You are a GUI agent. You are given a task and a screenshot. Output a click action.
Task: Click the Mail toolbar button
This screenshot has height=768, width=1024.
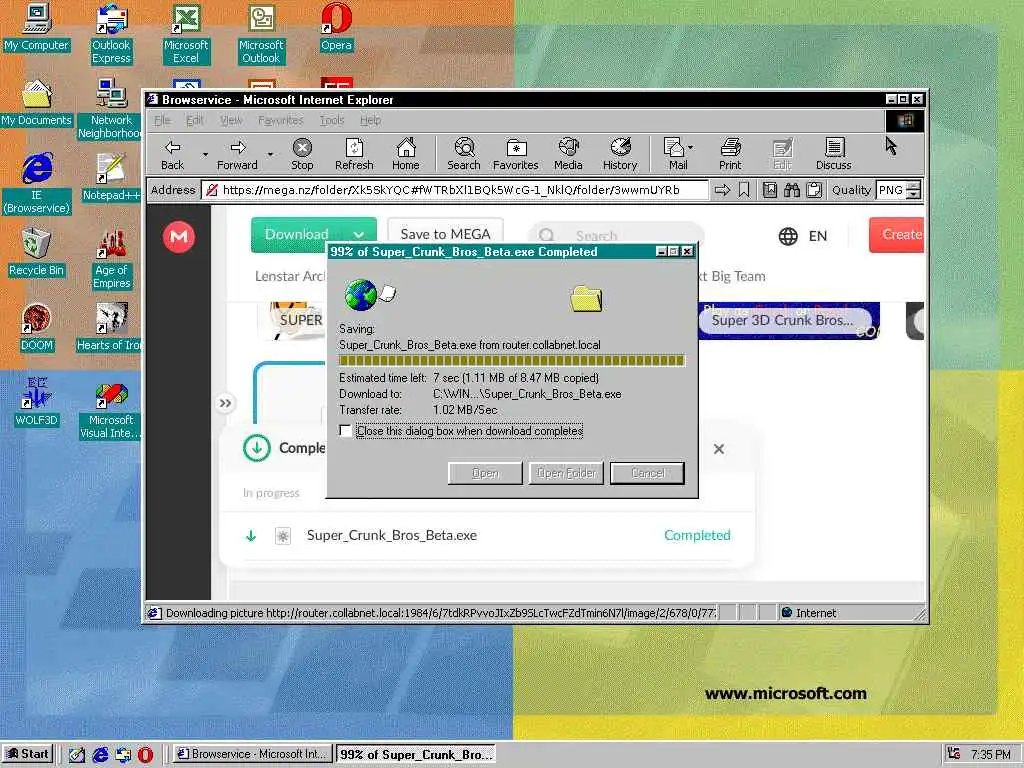674,155
